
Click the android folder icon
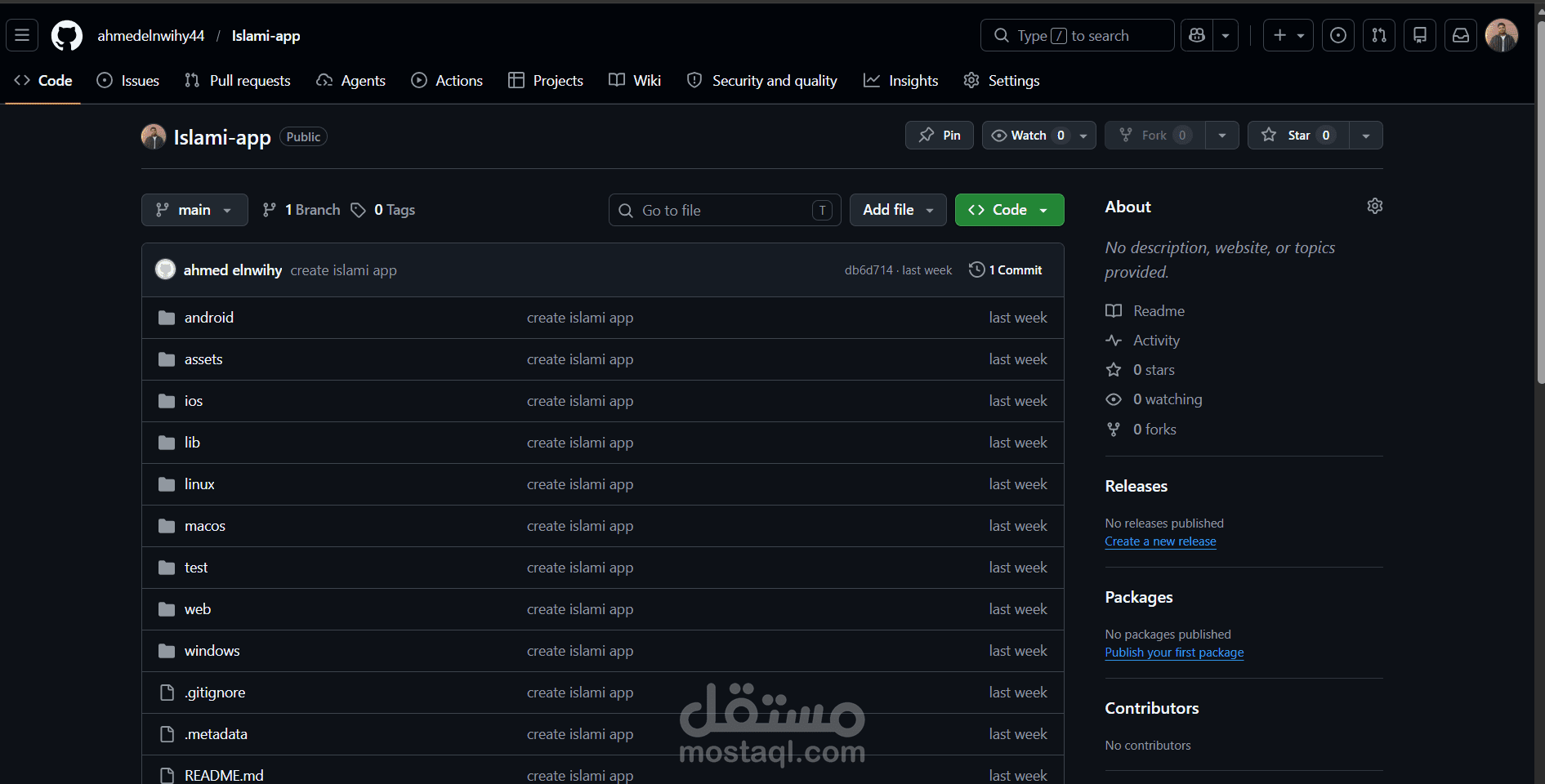[167, 318]
